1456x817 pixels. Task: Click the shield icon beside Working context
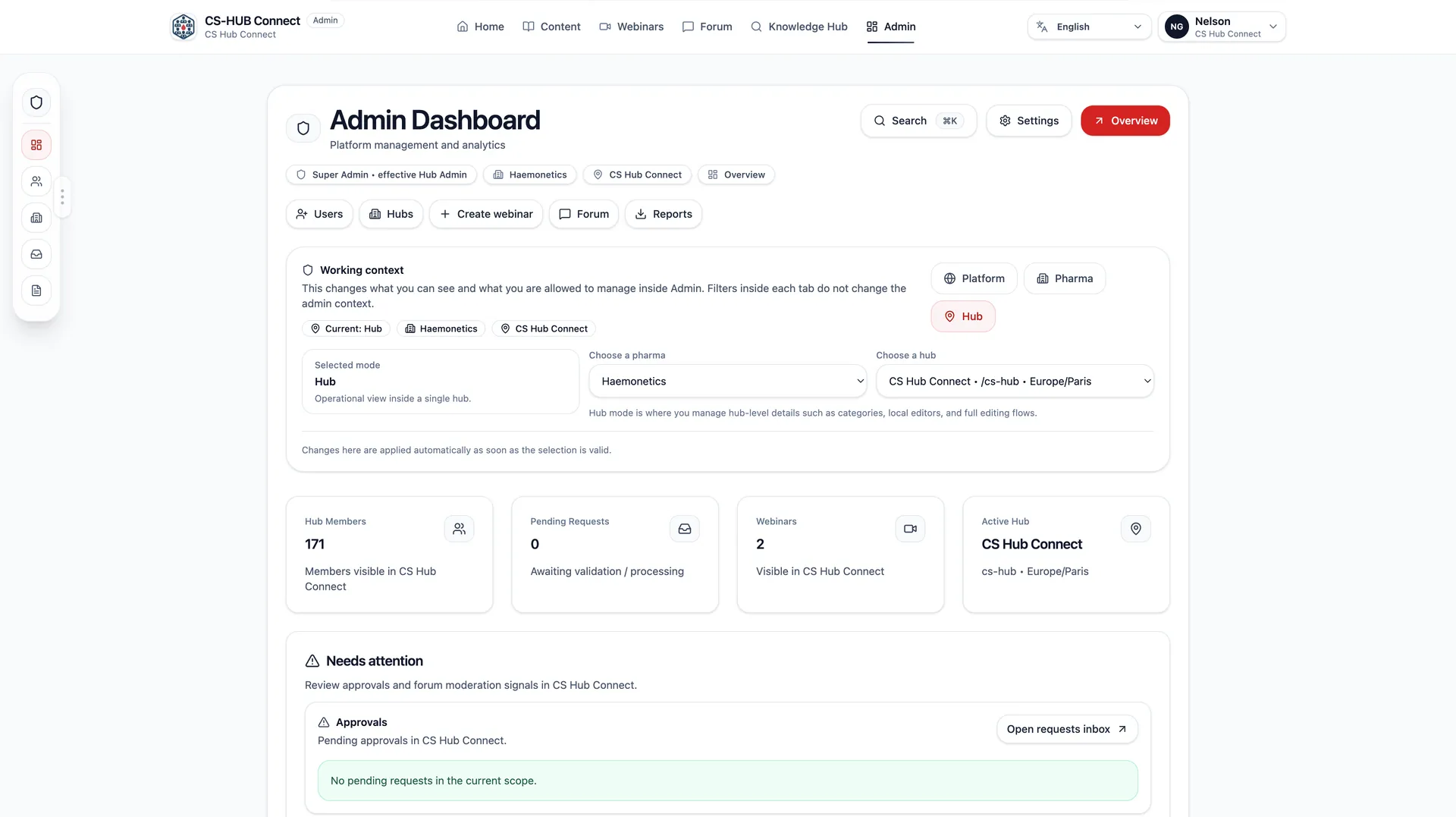pos(308,270)
